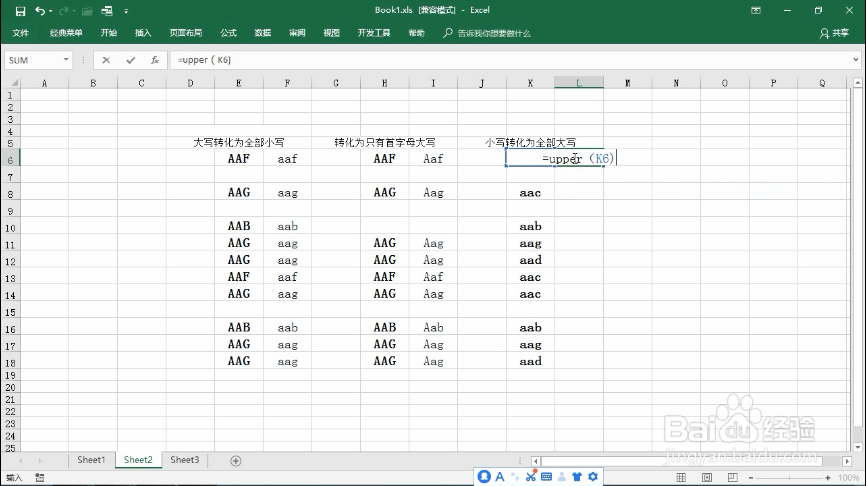Select column E header
The height and width of the screenshot is (486, 866).
coord(239,83)
